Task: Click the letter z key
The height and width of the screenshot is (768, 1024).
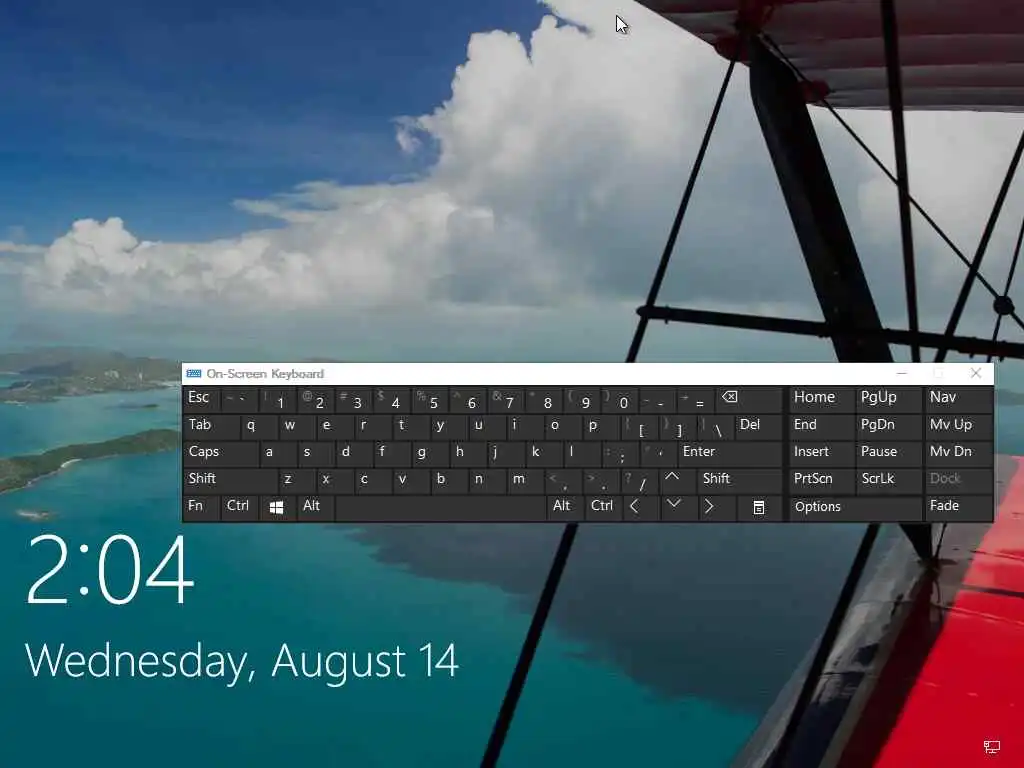Action: coord(296,480)
